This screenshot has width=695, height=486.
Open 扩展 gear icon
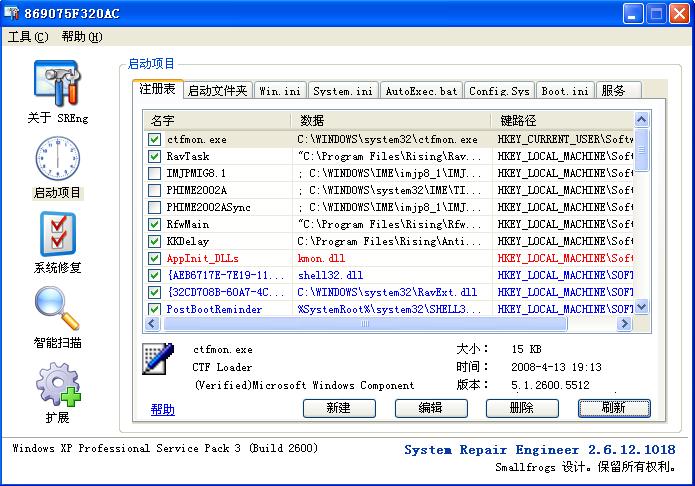(x=59, y=384)
